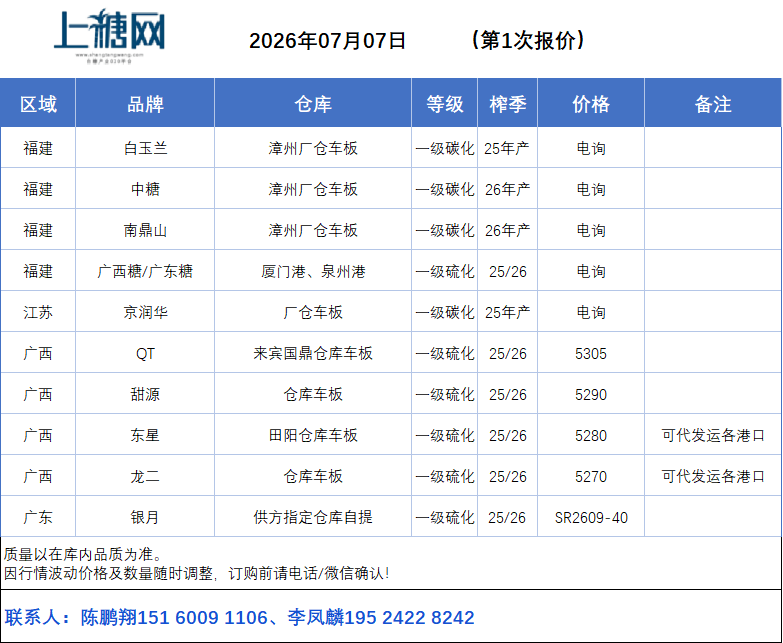Click the 上糖网 logo
Image resolution: width=783 pixels, height=643 pixels.
pos(109,35)
